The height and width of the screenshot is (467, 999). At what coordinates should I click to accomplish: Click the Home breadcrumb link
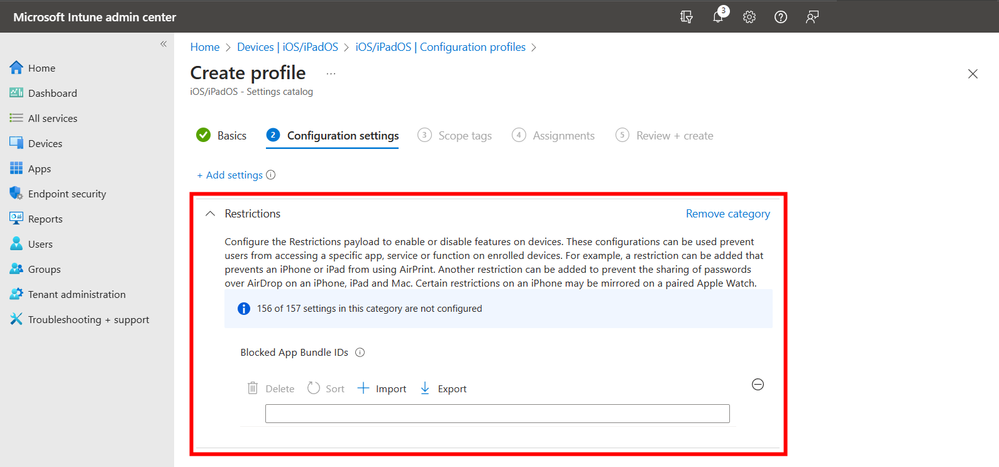click(205, 47)
